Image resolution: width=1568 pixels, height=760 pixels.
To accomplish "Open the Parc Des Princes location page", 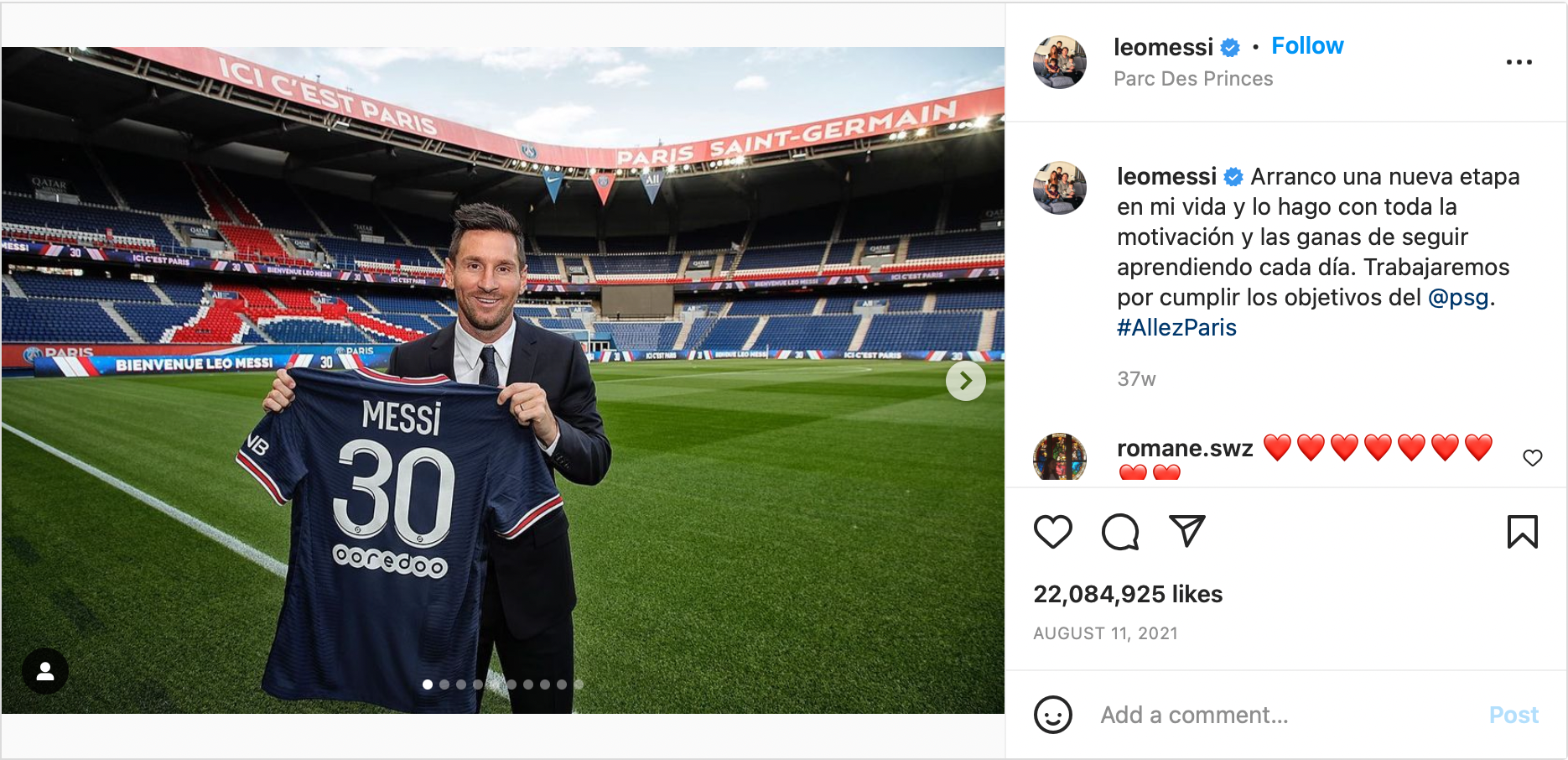I will (1192, 78).
